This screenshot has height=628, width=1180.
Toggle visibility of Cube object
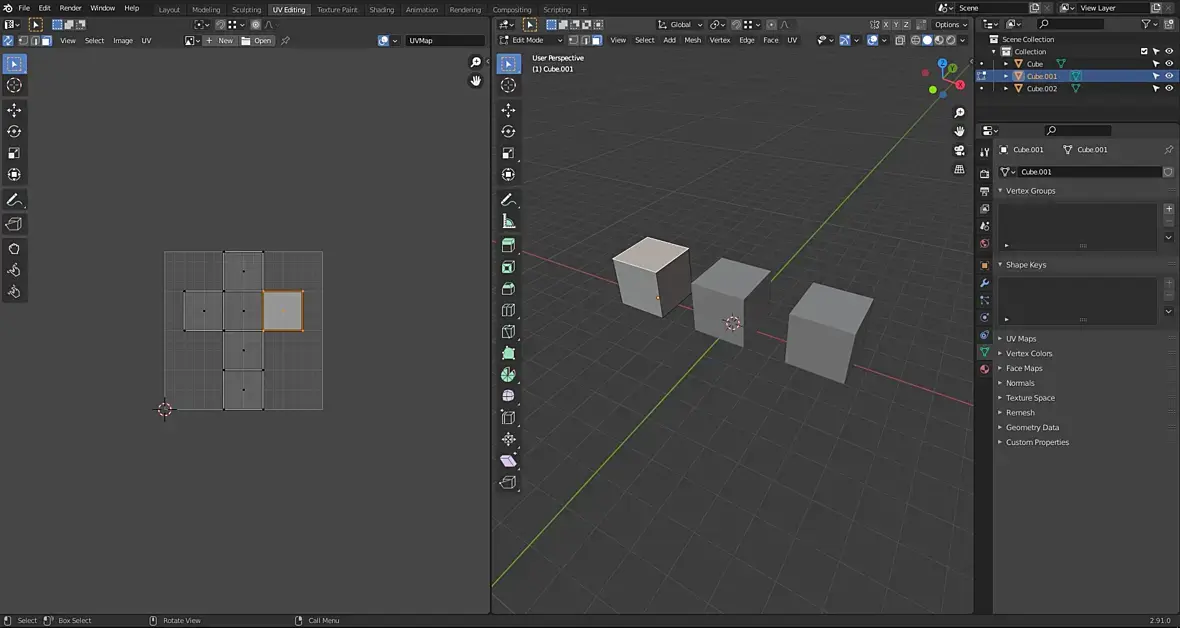pos(1169,64)
